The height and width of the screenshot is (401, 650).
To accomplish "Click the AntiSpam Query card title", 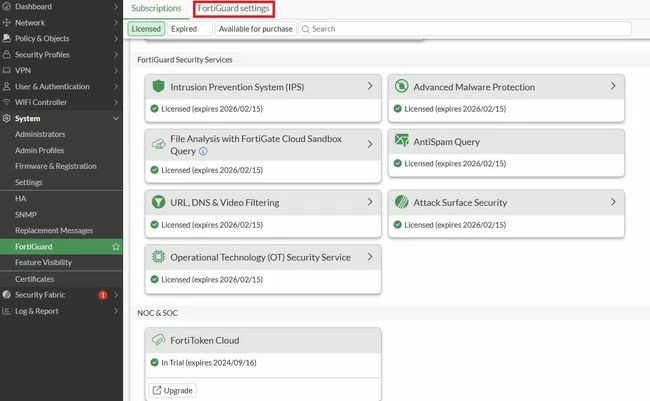I will (x=446, y=141).
